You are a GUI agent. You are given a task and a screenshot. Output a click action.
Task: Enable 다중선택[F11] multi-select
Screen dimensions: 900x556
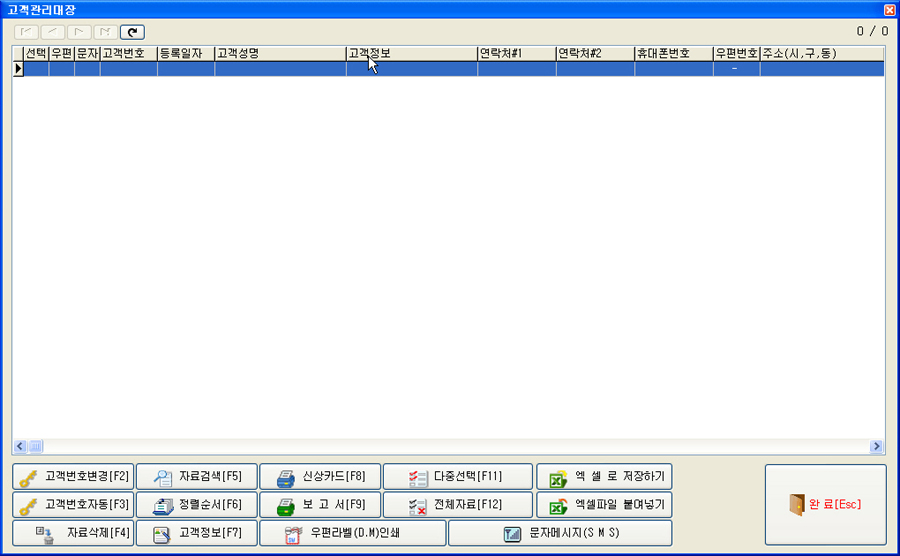[457, 476]
